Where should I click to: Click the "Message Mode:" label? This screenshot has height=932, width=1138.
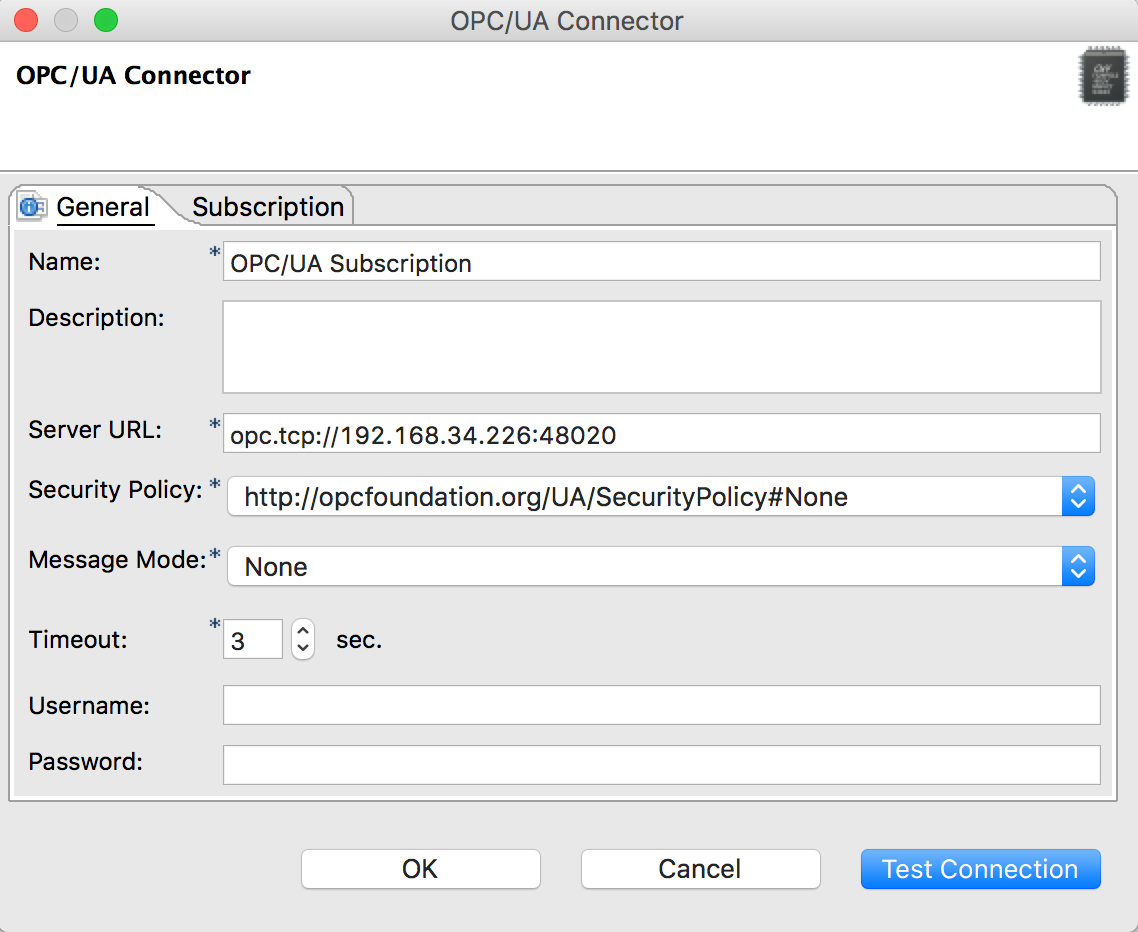click(118, 560)
